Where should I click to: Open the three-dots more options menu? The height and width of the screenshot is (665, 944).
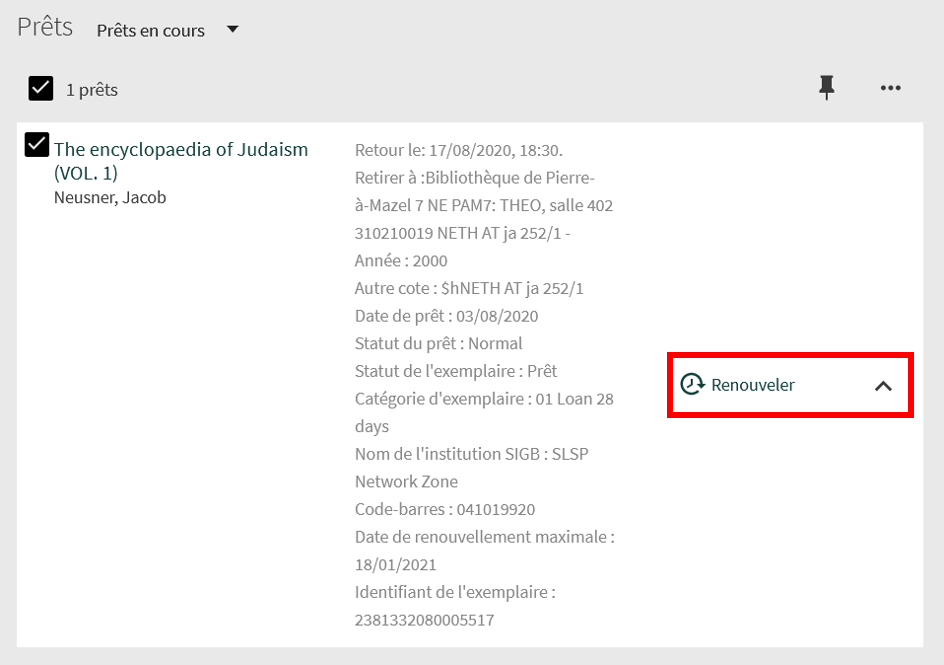(x=890, y=88)
